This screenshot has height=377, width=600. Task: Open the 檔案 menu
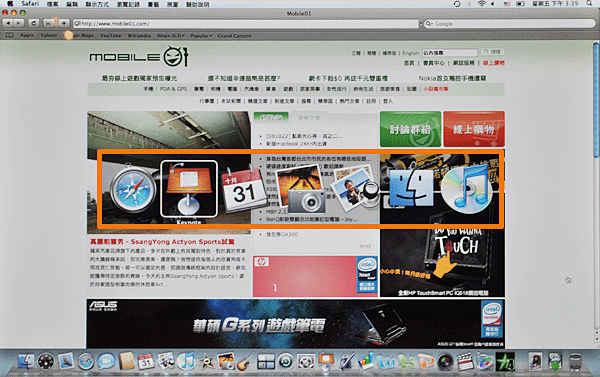[52, 4]
